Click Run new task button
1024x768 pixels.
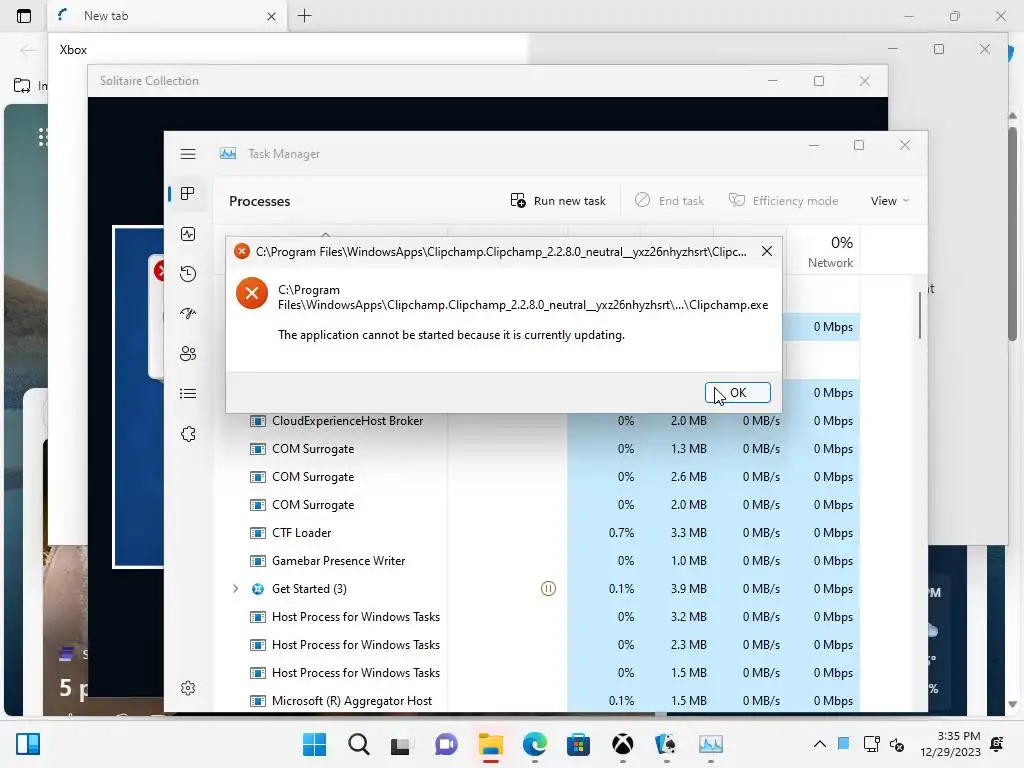click(558, 200)
